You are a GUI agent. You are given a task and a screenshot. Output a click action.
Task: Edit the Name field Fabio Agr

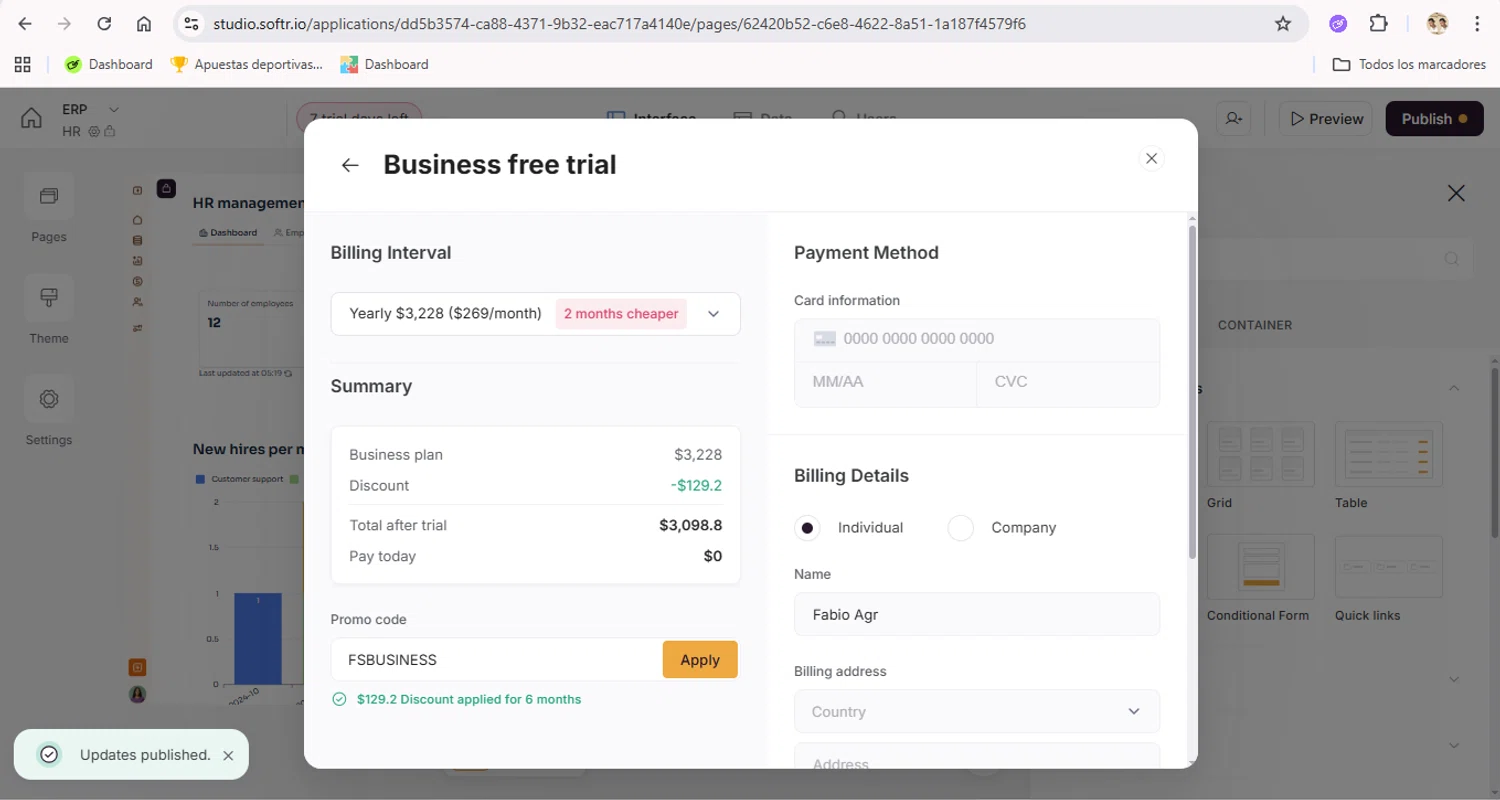977,614
